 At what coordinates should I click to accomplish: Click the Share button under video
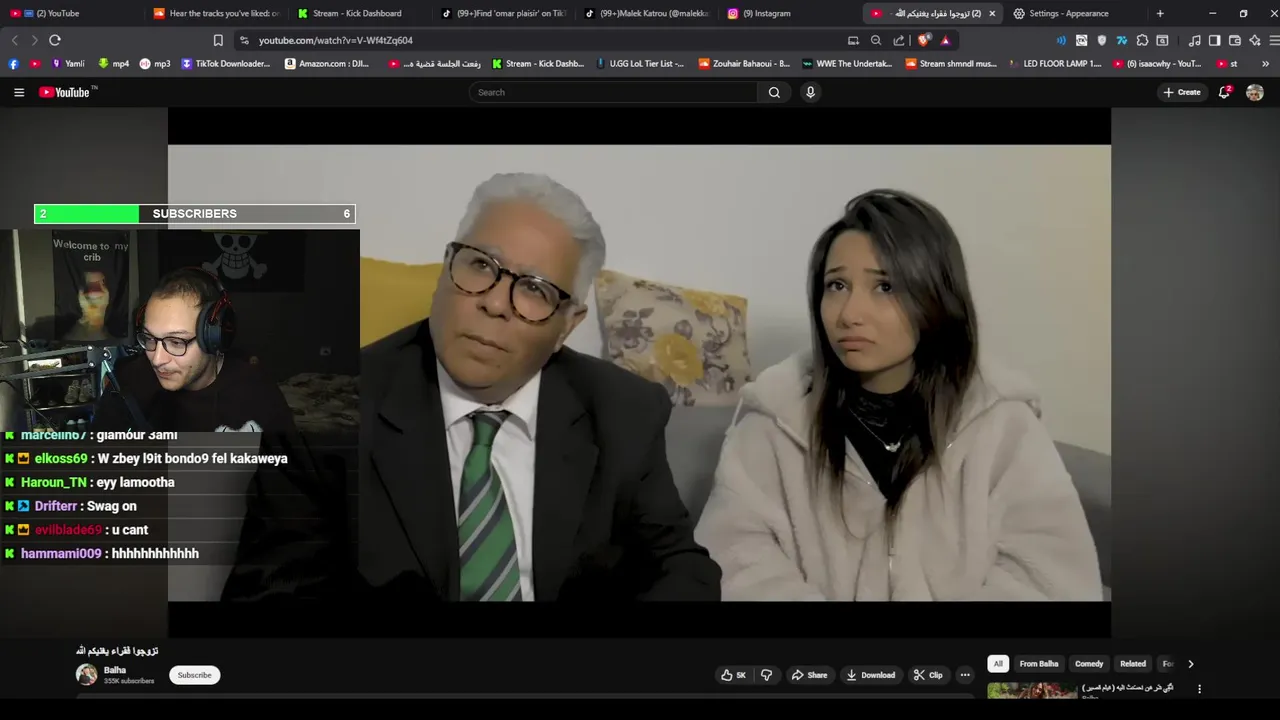pos(809,675)
